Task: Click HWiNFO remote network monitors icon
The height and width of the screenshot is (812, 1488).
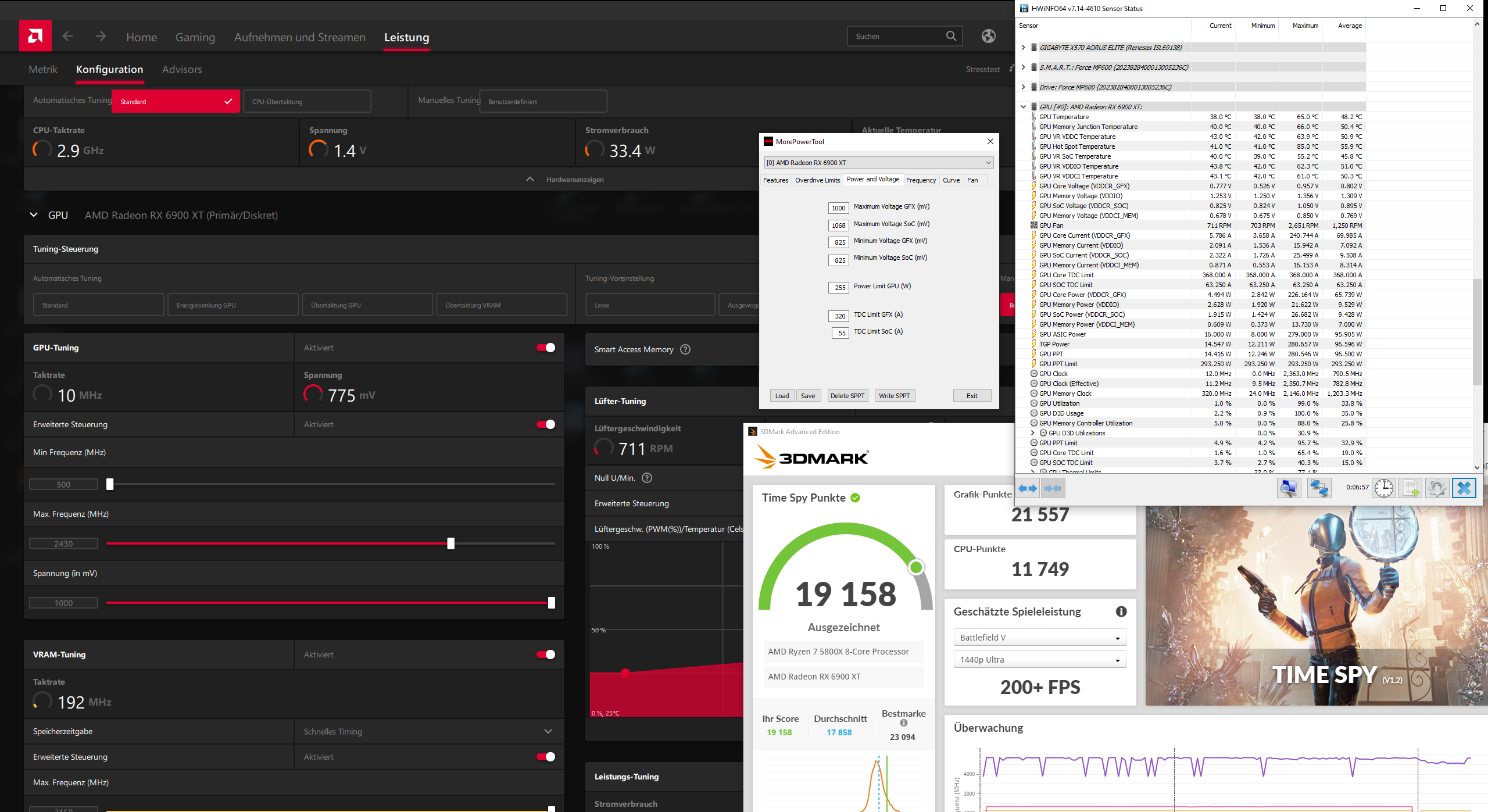Action: pyautogui.click(x=1319, y=488)
